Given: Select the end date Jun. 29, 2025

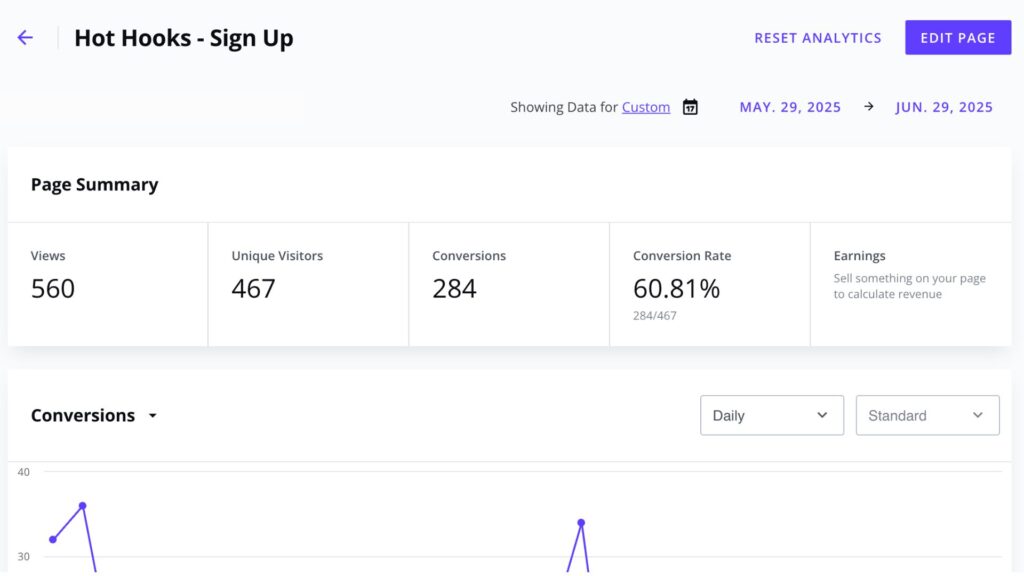Looking at the screenshot, I should tap(944, 107).
